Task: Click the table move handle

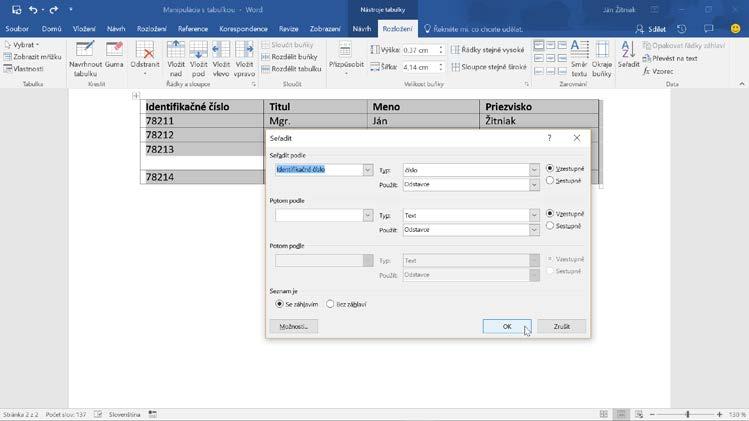Action: [136, 96]
